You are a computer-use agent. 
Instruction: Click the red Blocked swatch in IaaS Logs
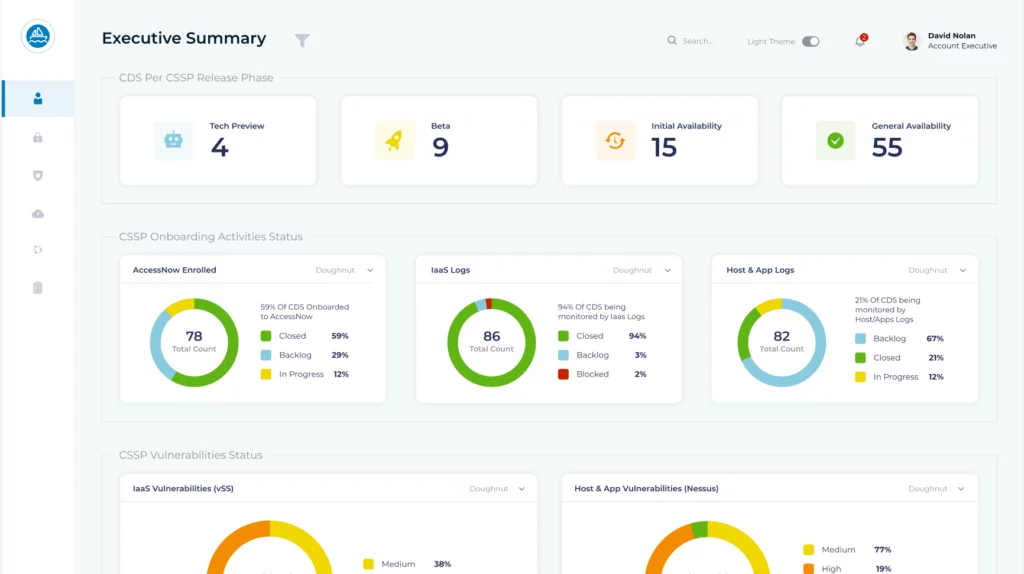click(x=563, y=374)
